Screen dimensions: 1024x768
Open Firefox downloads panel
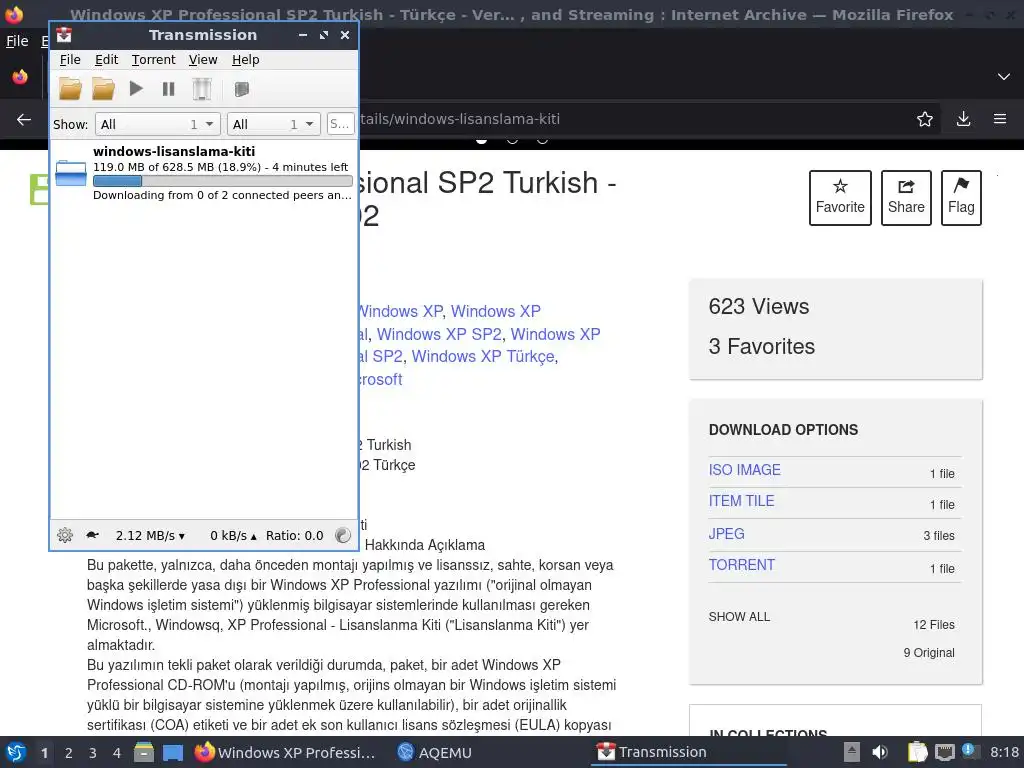point(963,119)
